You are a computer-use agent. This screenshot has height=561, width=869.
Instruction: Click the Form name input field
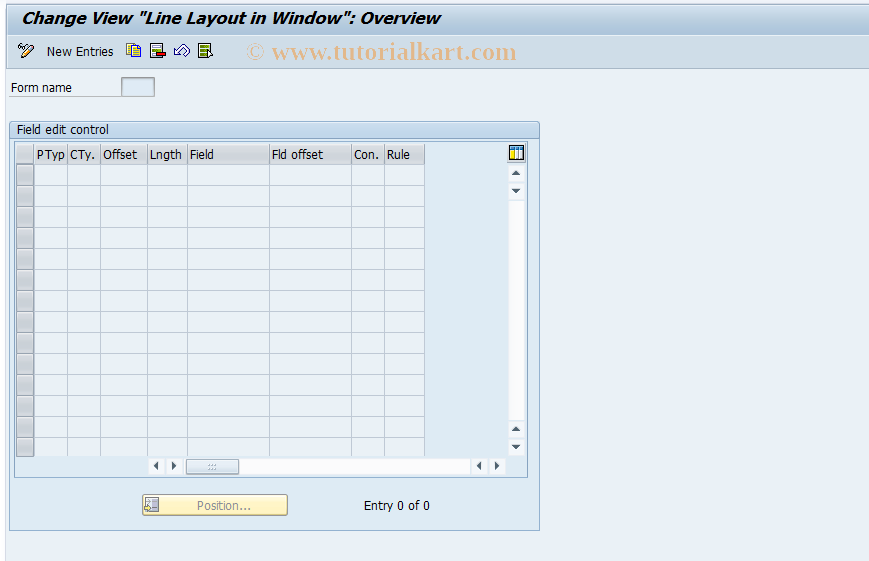point(137,87)
